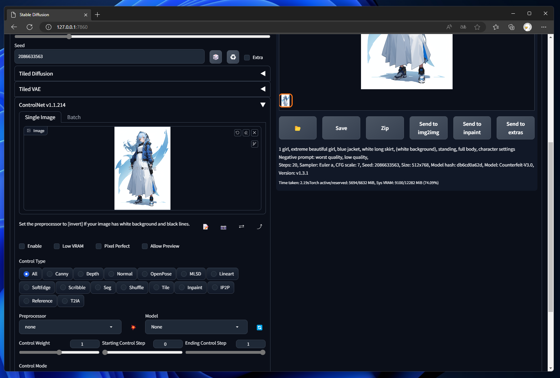Select the Shuffle control type

pyautogui.click(x=132, y=288)
